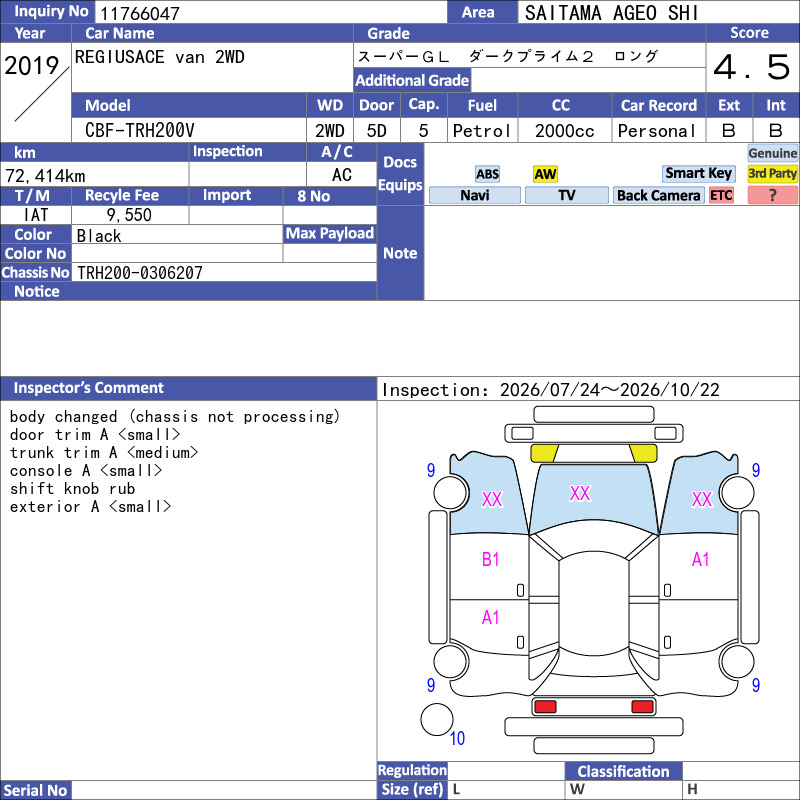The width and height of the screenshot is (800, 800).
Task: Click the Chassis No TRH200-0306207 field
Action: click(x=224, y=272)
